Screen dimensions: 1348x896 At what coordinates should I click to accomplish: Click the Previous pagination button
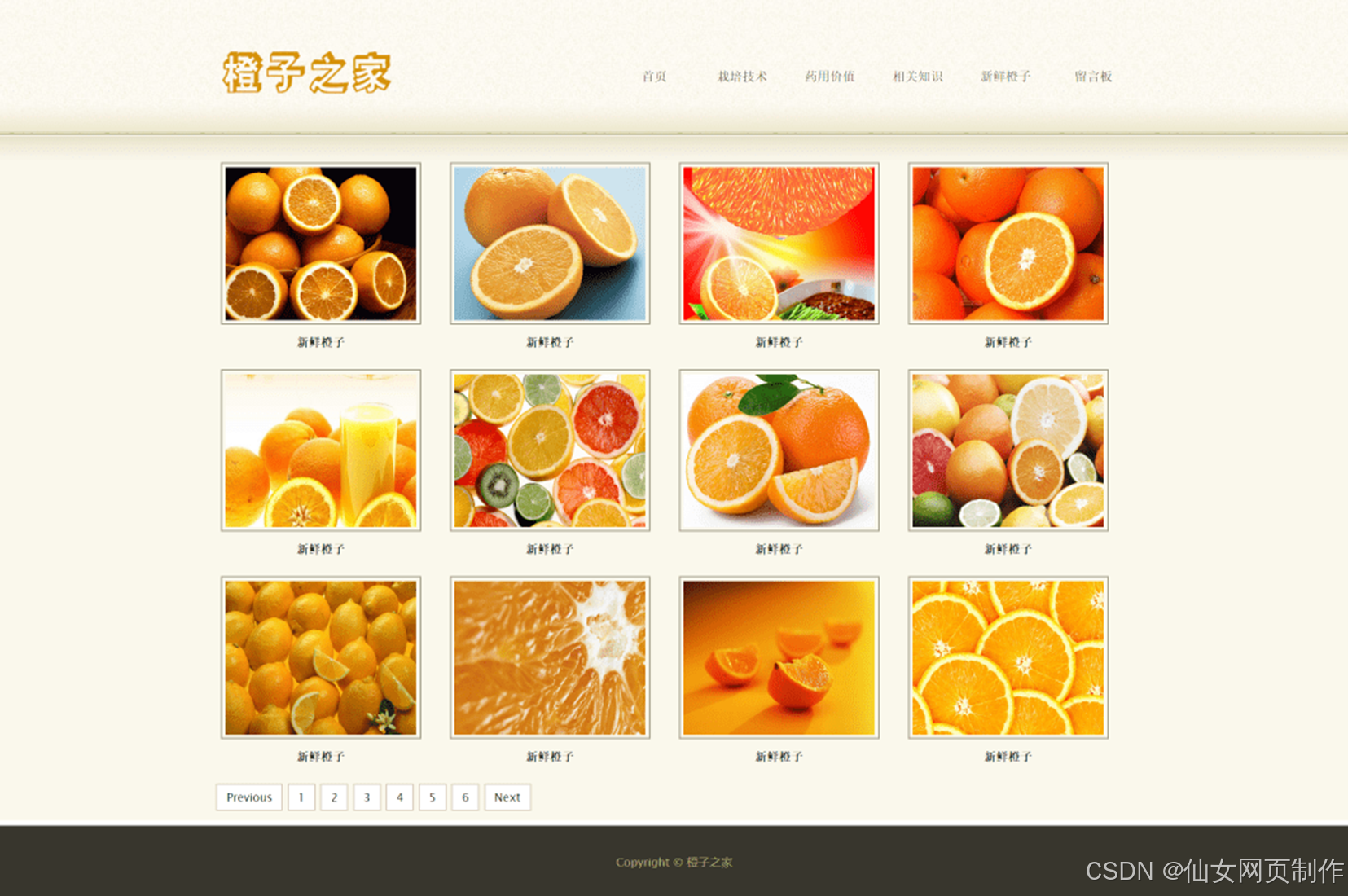248,797
